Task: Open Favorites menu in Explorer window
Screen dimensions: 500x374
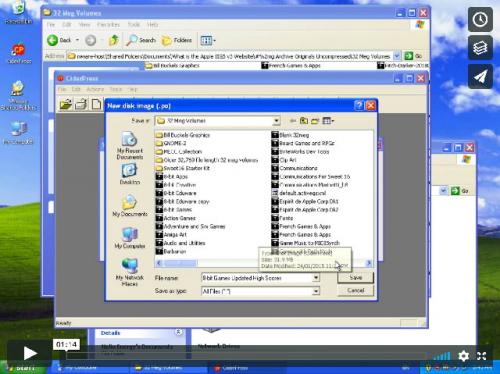Action: pos(108,25)
